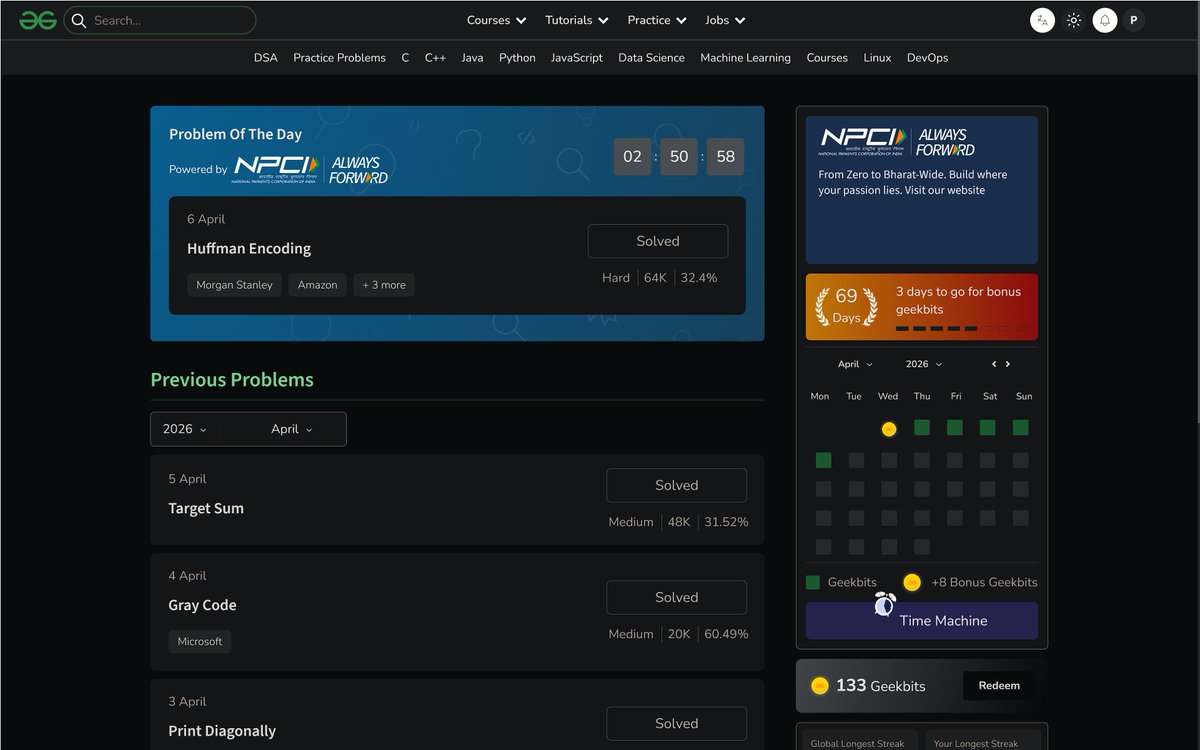Open the profile avatar P
This screenshot has height=750, width=1200.
click(x=1133, y=20)
